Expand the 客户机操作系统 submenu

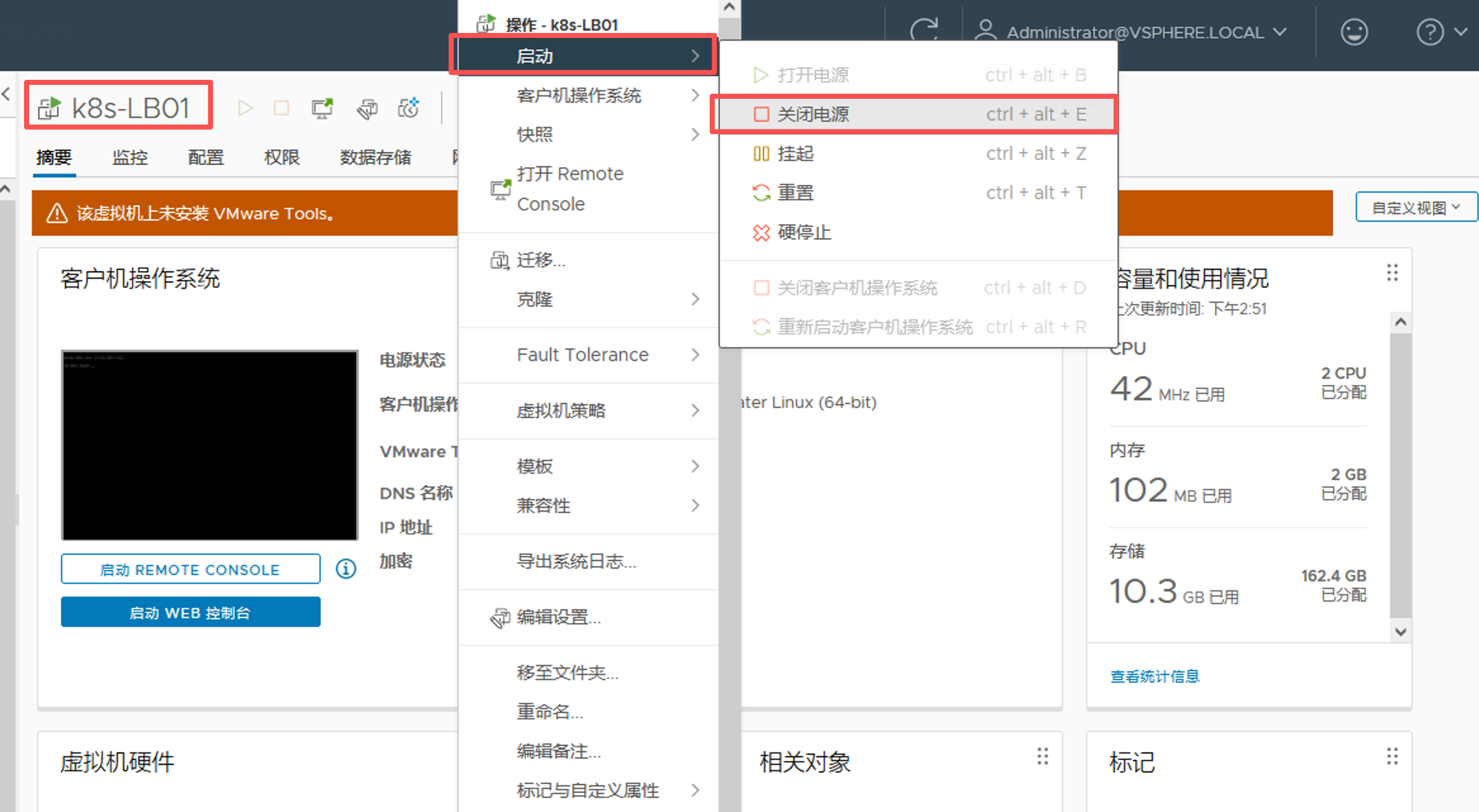click(588, 95)
